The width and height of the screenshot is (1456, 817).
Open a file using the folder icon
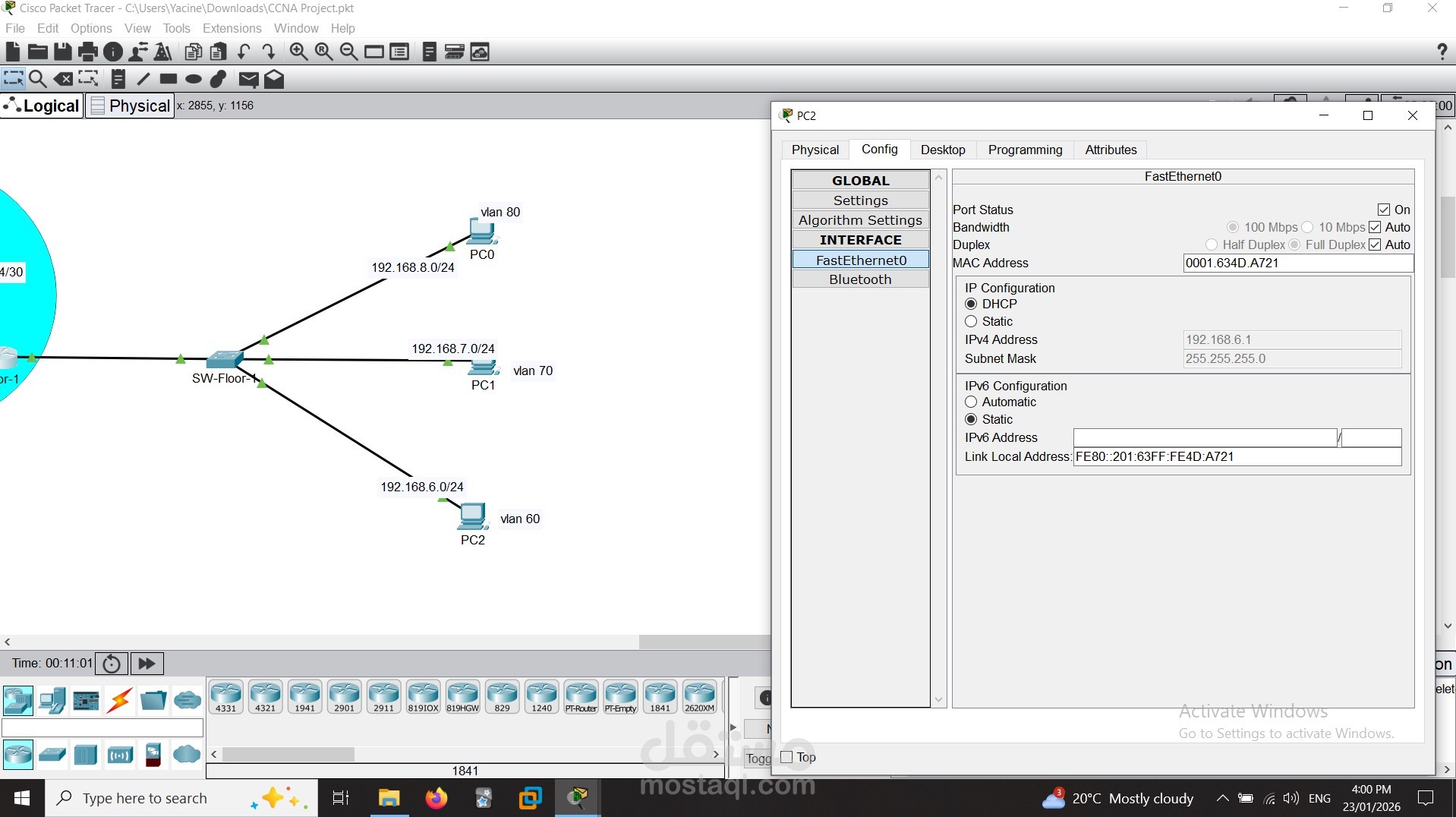[x=37, y=52]
